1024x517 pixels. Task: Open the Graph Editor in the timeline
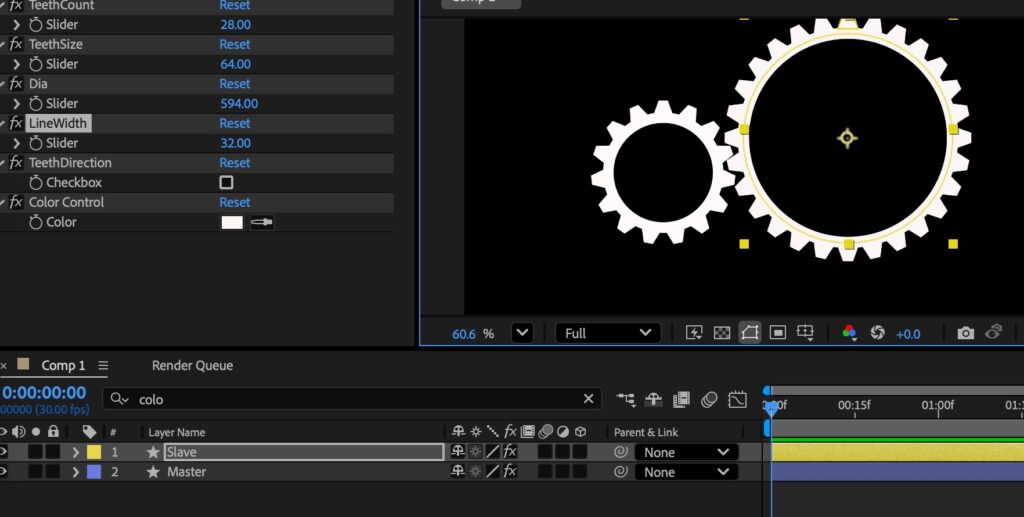[737, 399]
